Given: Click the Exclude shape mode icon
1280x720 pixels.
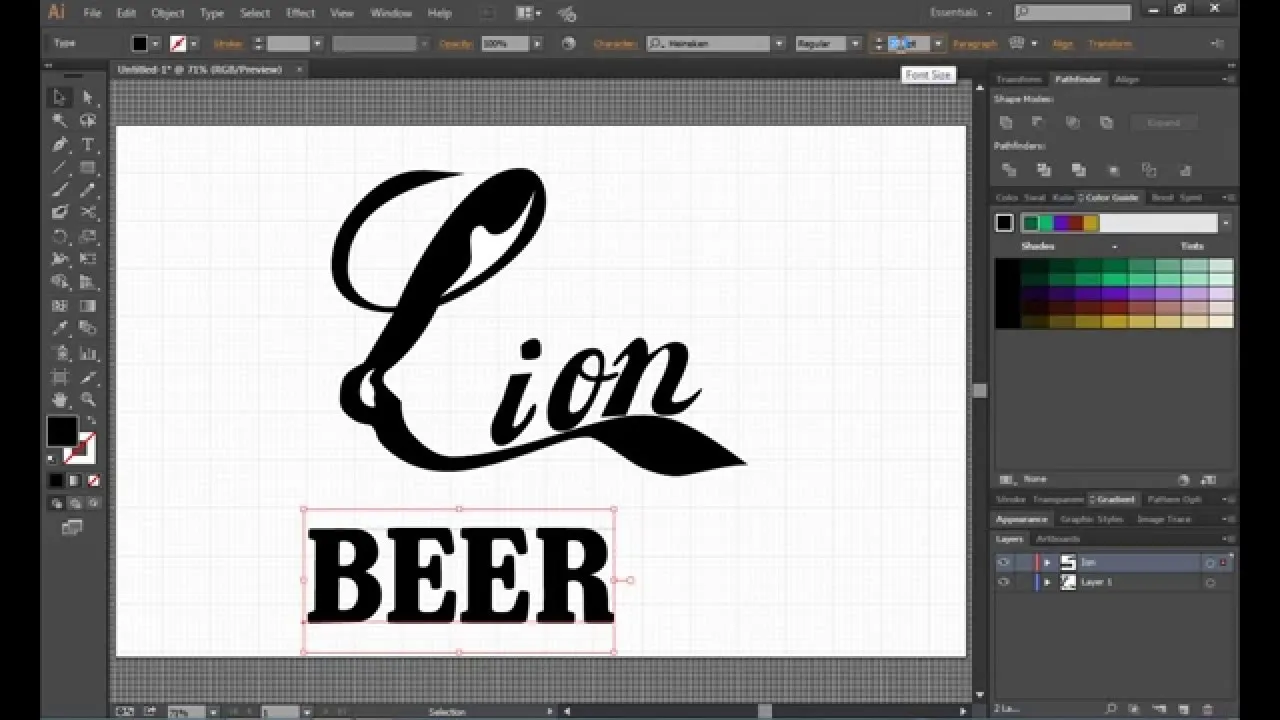Looking at the screenshot, I should pos(1106,123).
